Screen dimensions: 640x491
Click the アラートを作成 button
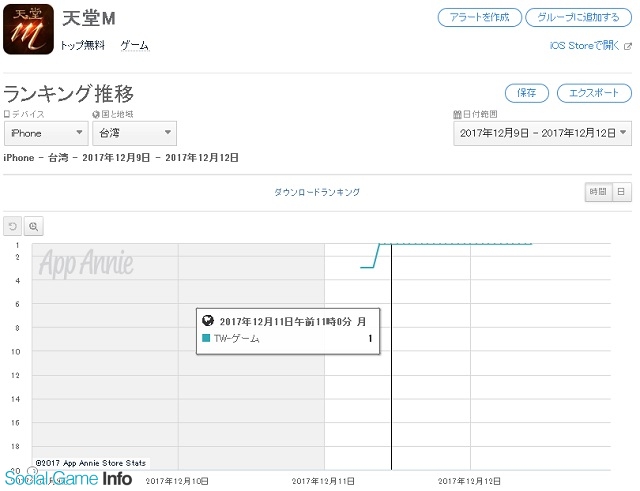480,18
